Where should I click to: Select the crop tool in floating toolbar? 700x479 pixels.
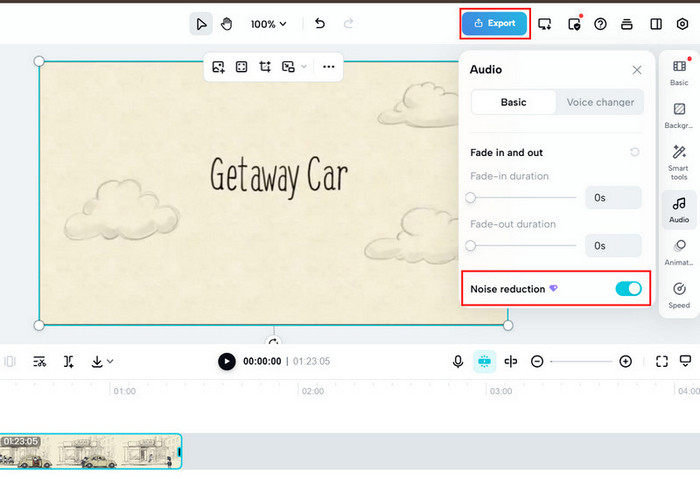(x=265, y=67)
